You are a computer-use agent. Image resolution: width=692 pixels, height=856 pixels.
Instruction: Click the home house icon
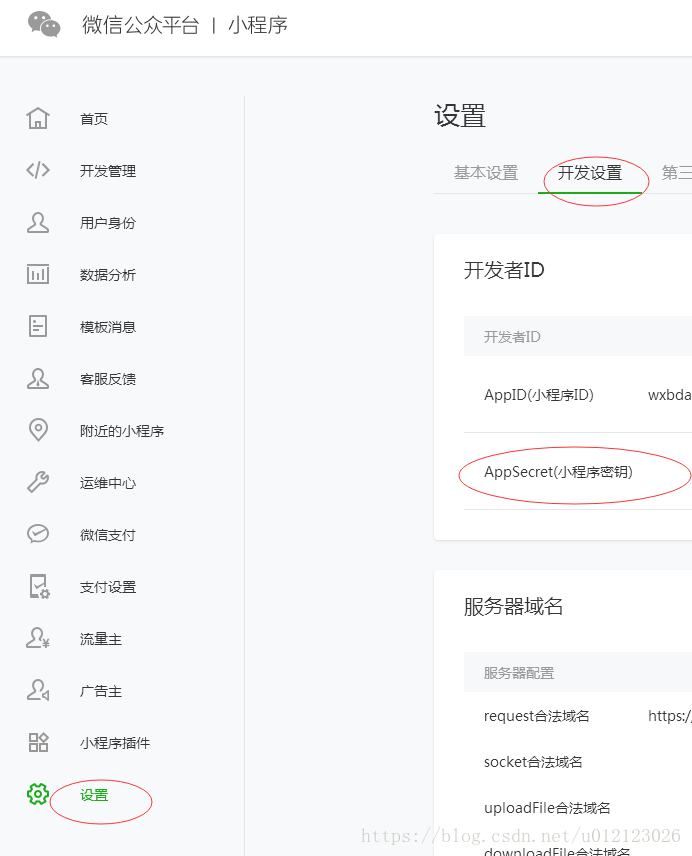coord(38,118)
